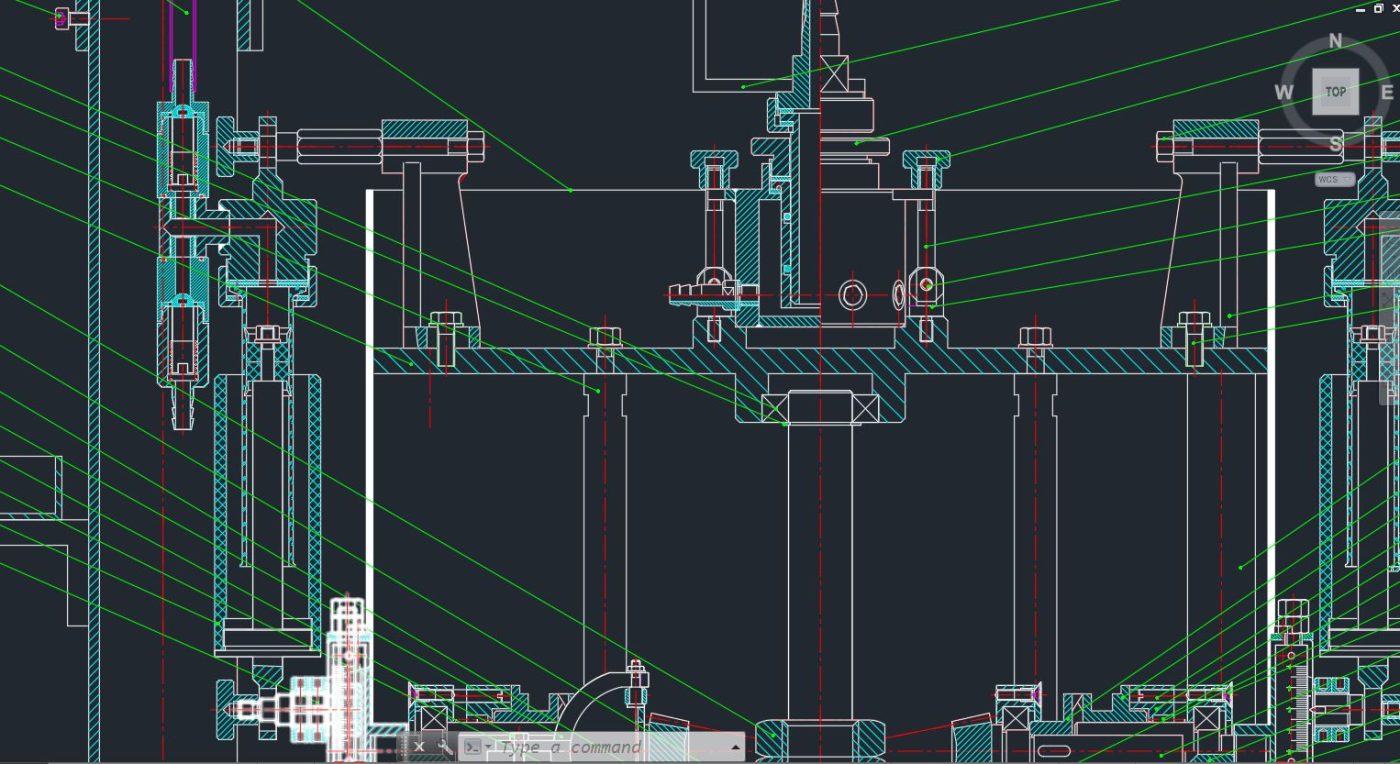Click E on the ViewCube compass

(x=1388, y=92)
